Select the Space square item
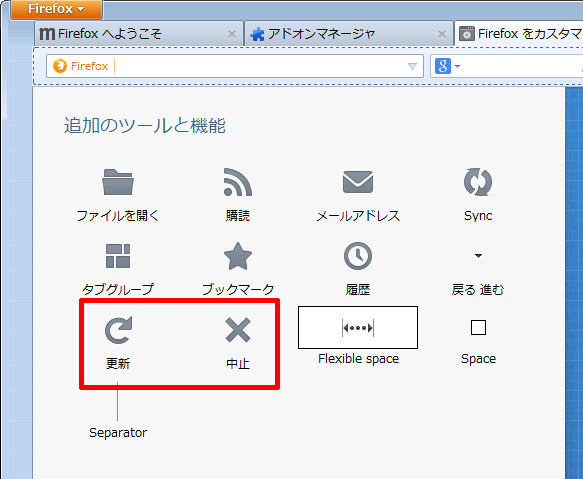 coord(478,328)
